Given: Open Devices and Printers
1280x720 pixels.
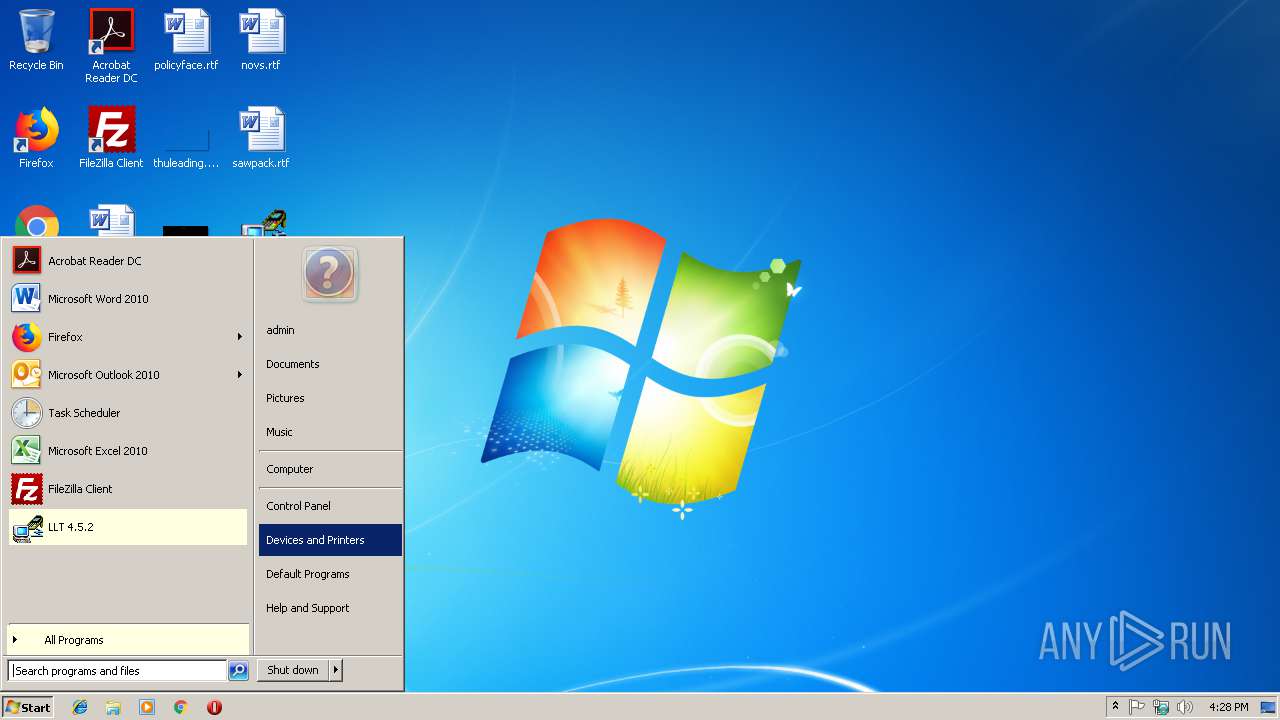Looking at the screenshot, I should pos(330,540).
